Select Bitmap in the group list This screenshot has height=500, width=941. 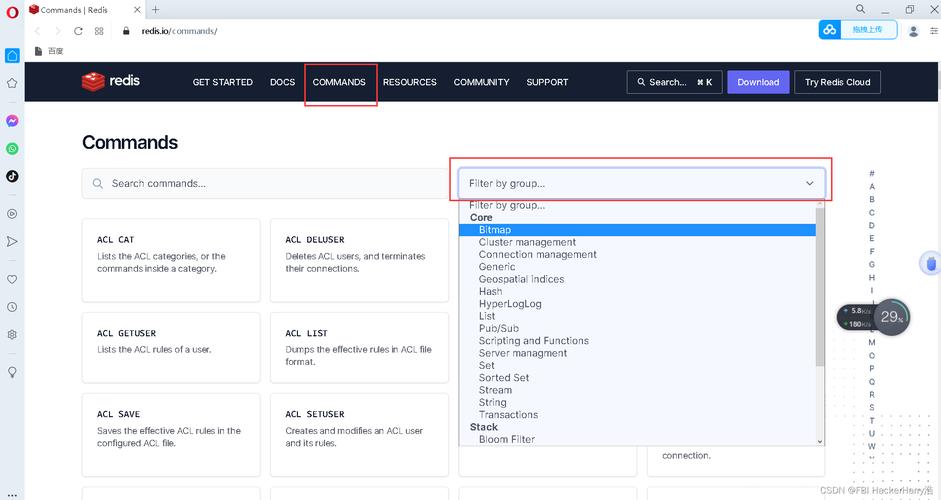637,230
